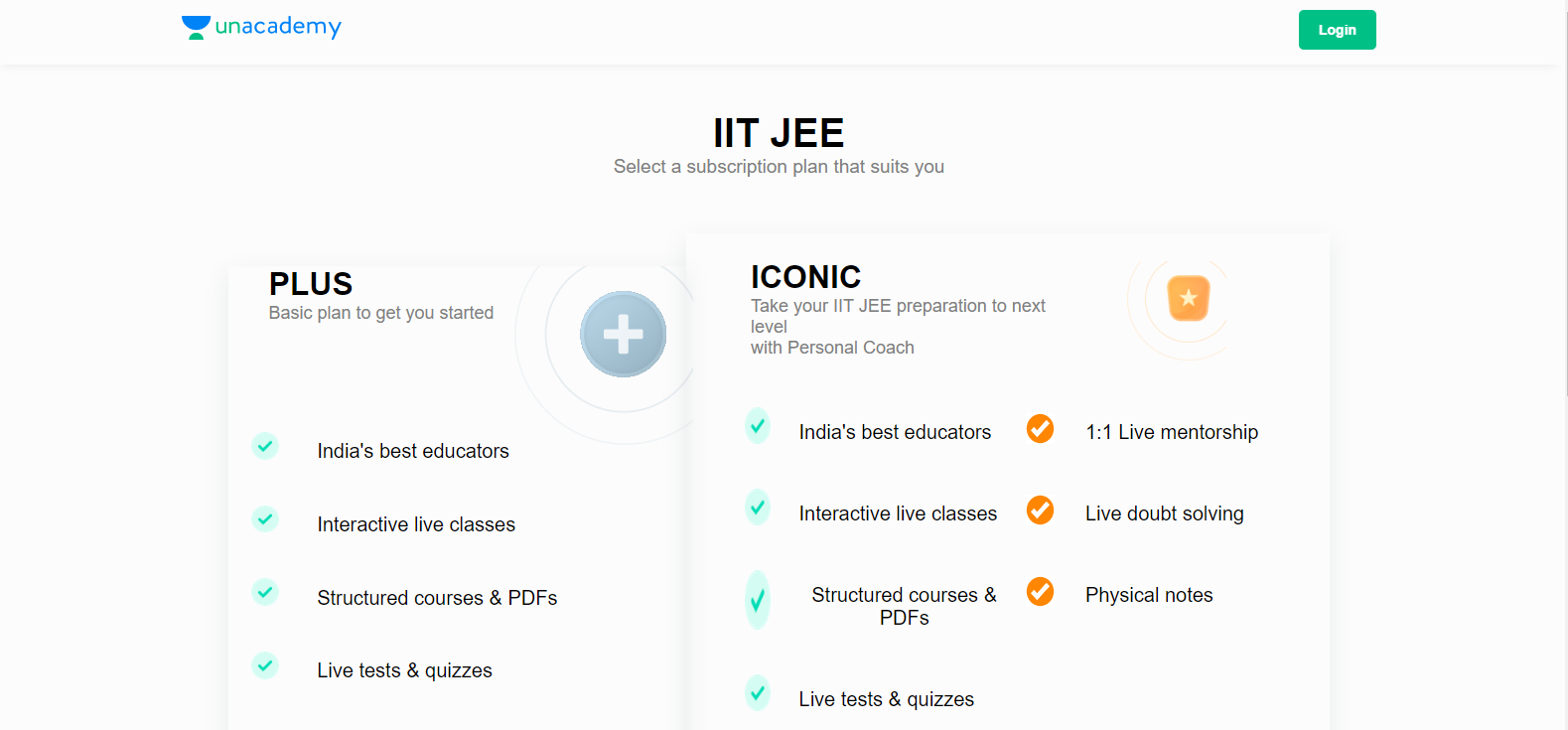Click the checkmark next to Live tests & quizzes (PLUS)
This screenshot has width=1568, height=730.
click(265, 665)
